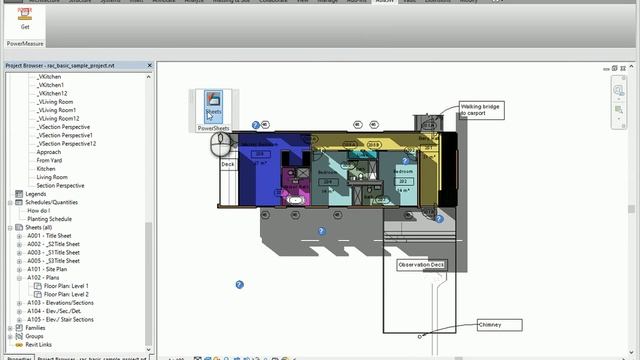Select the _VSection Perspective1 view
This screenshot has width=640, height=360.
64,135
